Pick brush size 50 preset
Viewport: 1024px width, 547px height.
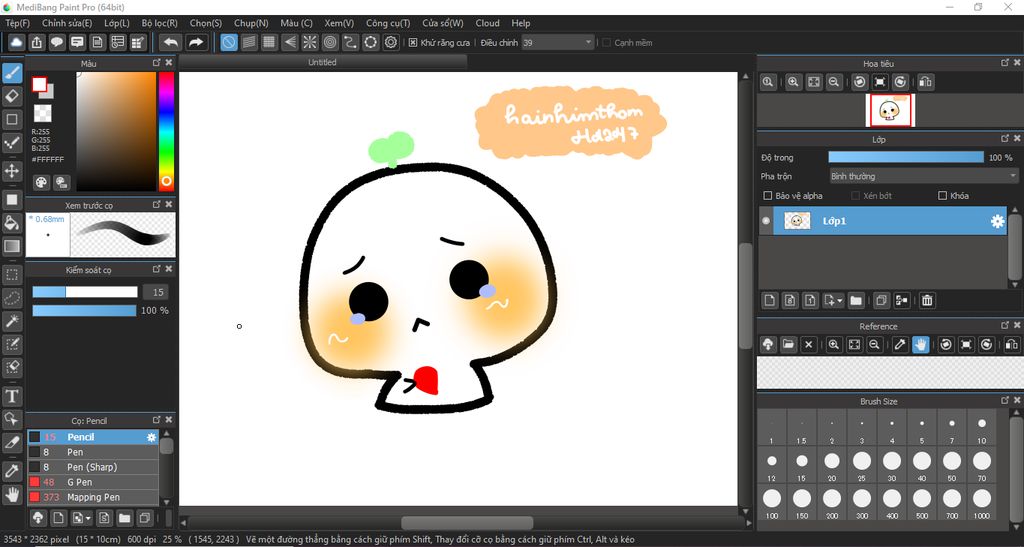click(952, 465)
